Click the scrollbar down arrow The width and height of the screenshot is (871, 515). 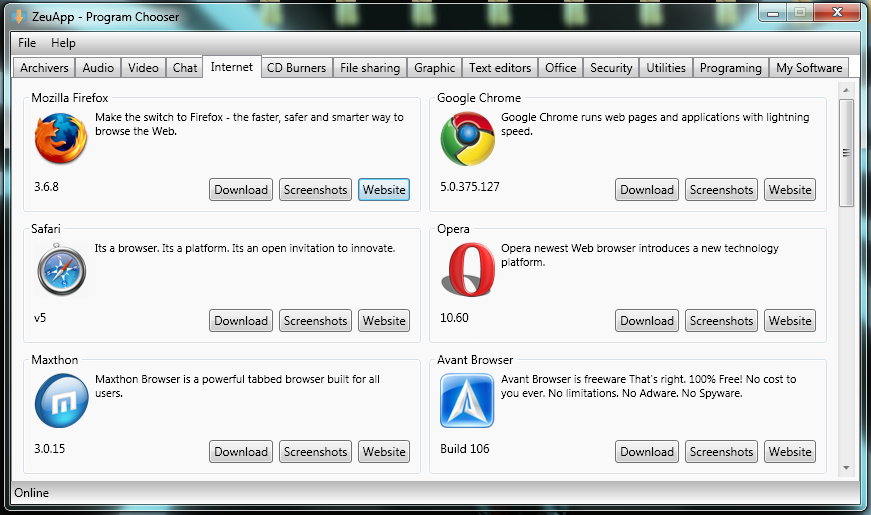tap(846, 468)
